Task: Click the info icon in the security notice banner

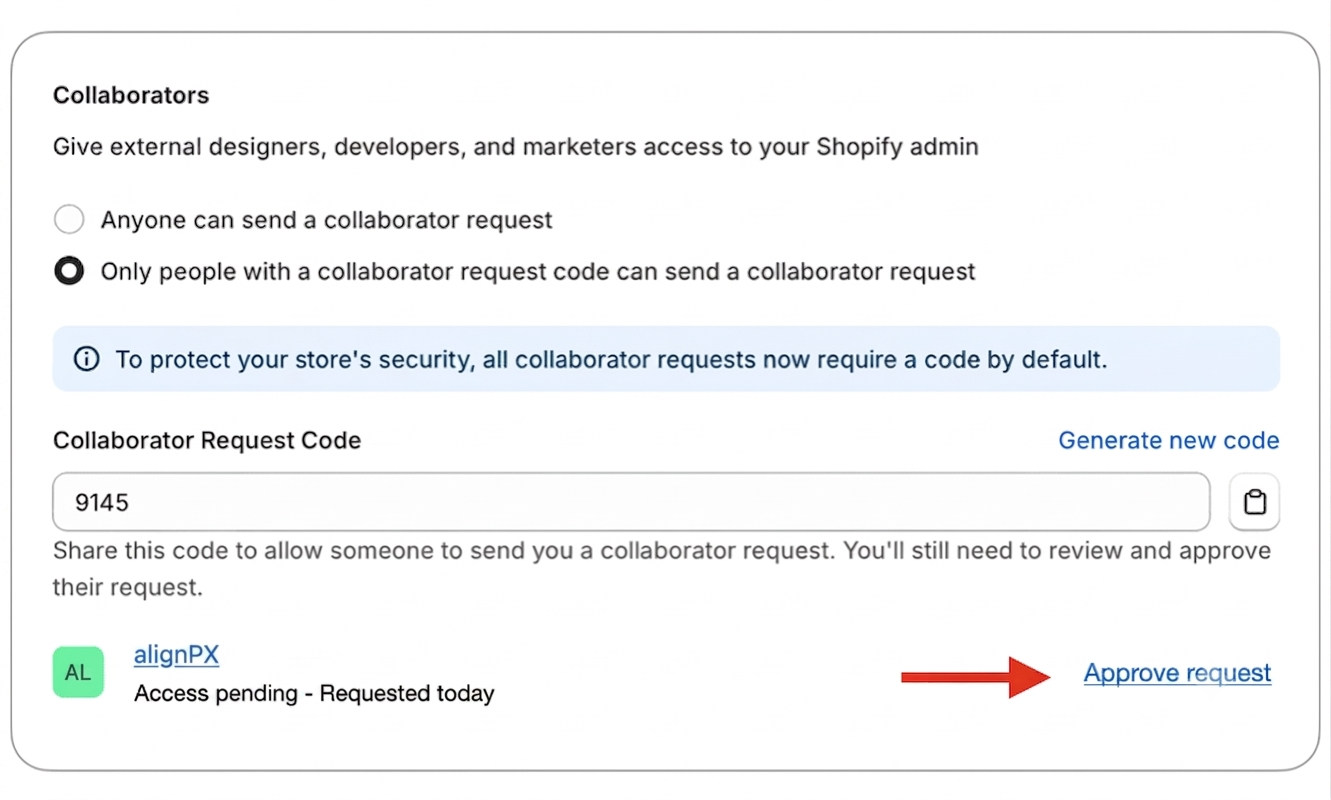Action: point(87,359)
